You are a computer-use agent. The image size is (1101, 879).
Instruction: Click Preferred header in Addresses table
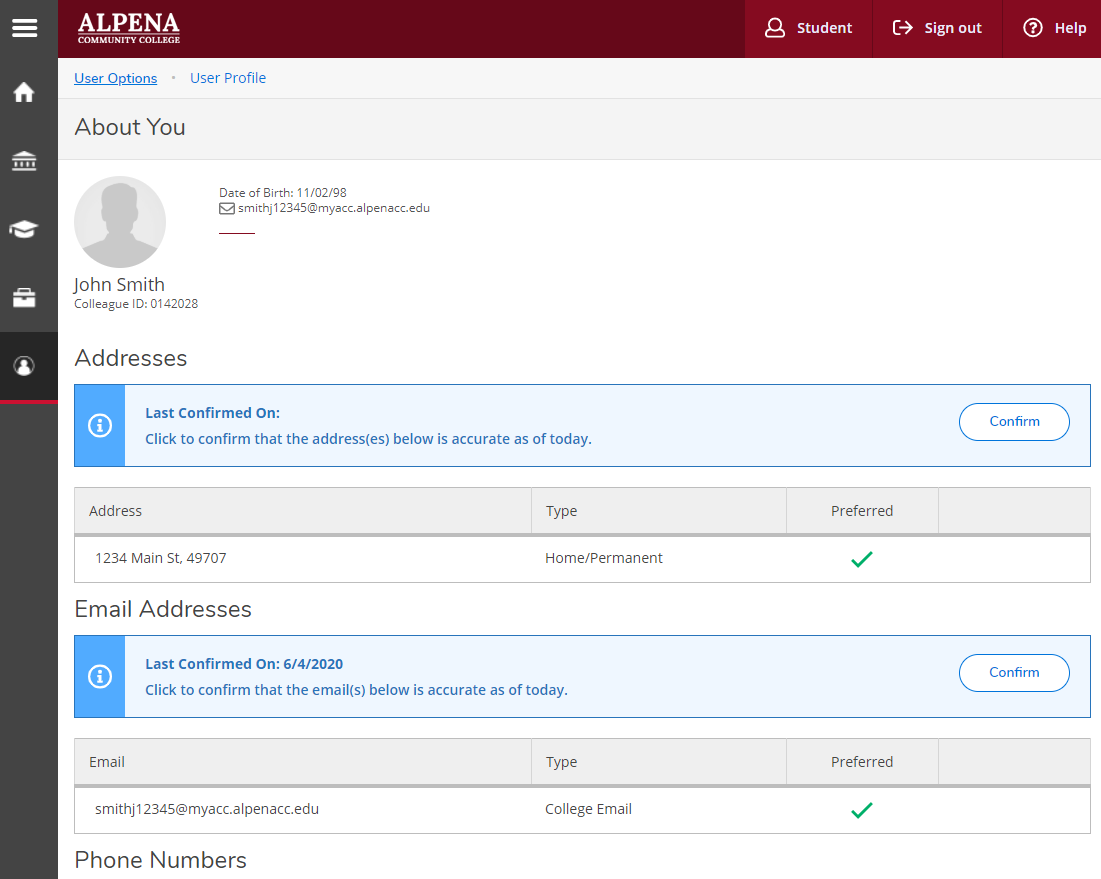coord(862,511)
